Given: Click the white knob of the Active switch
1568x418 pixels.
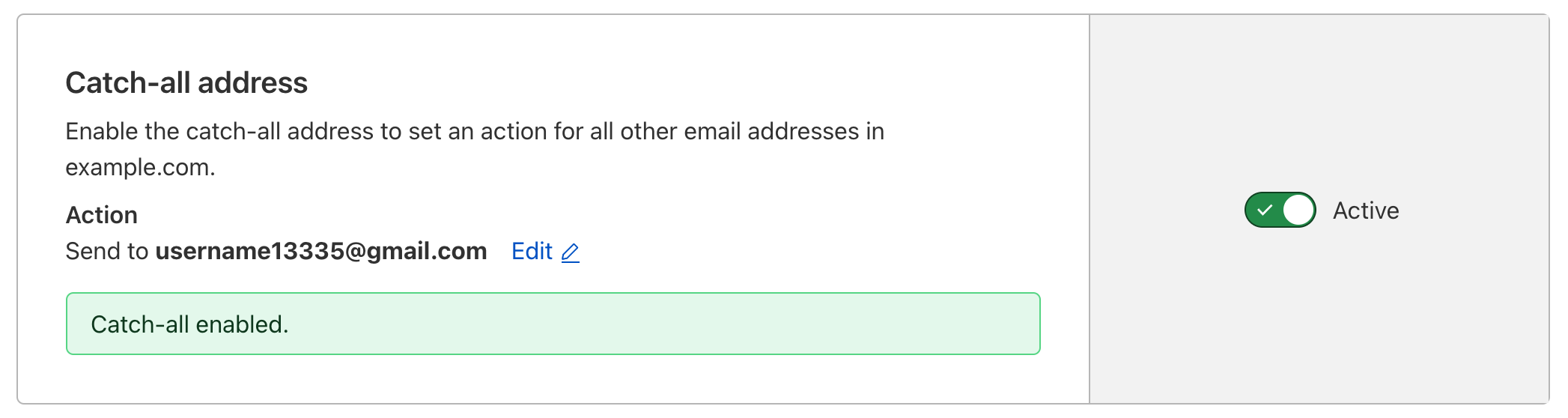Looking at the screenshot, I should tap(1298, 210).
